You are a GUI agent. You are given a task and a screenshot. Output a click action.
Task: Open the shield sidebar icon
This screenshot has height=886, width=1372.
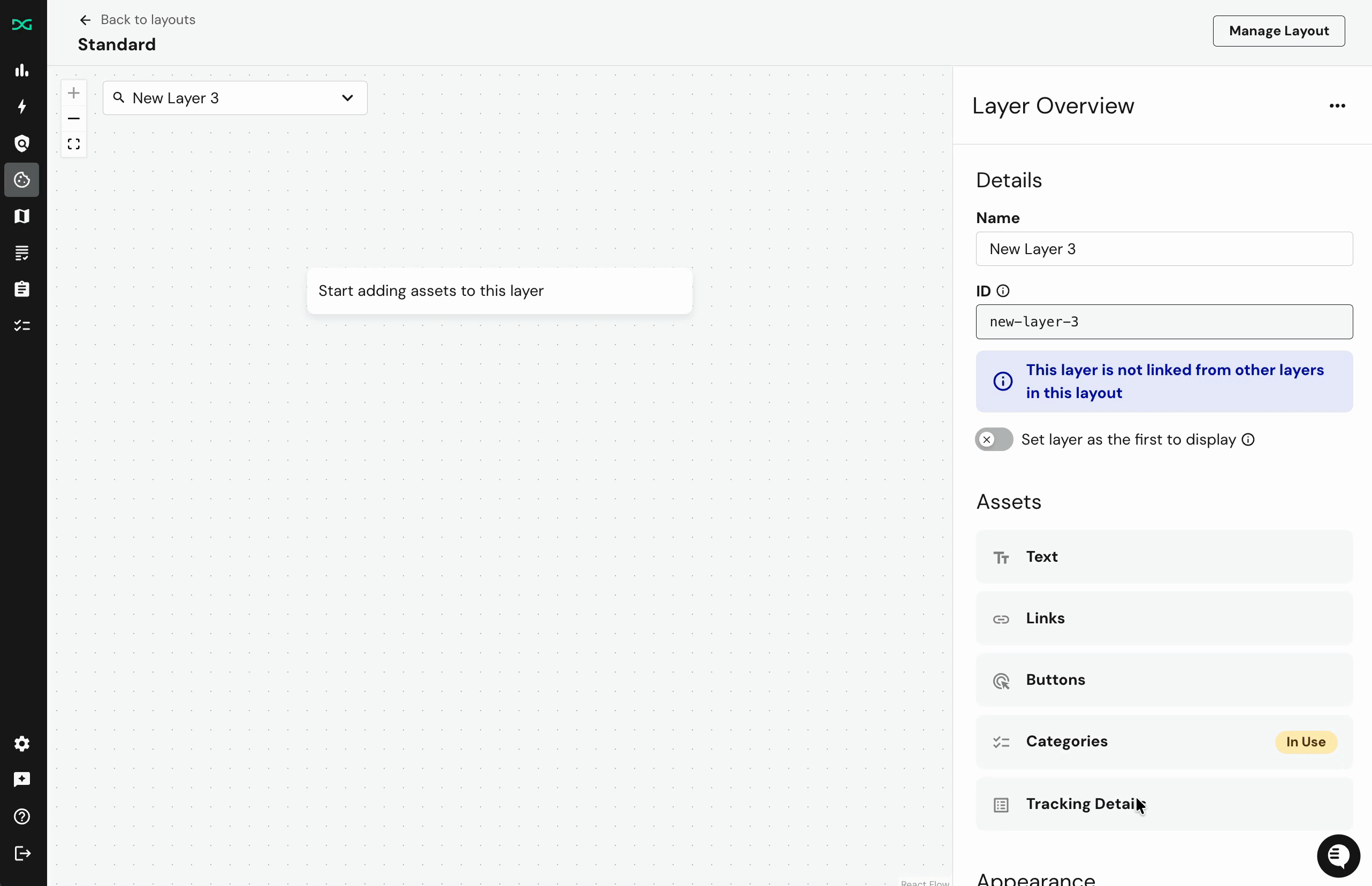coord(22,143)
